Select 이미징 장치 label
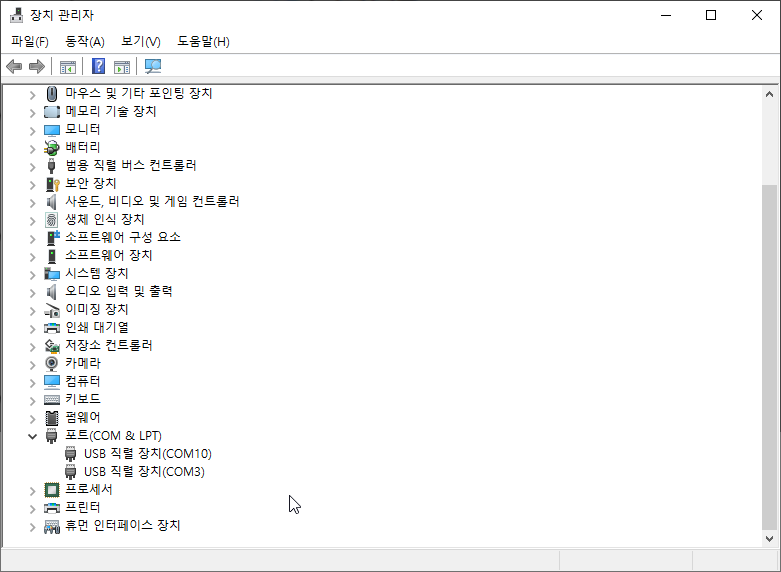This screenshot has width=781, height=572. click(97, 309)
